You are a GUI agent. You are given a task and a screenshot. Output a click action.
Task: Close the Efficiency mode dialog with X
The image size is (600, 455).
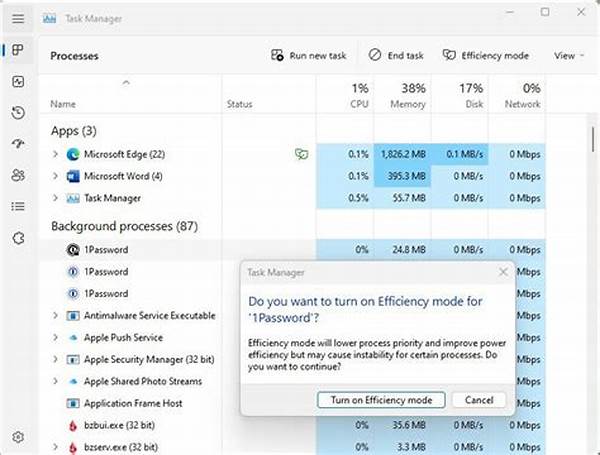503,272
